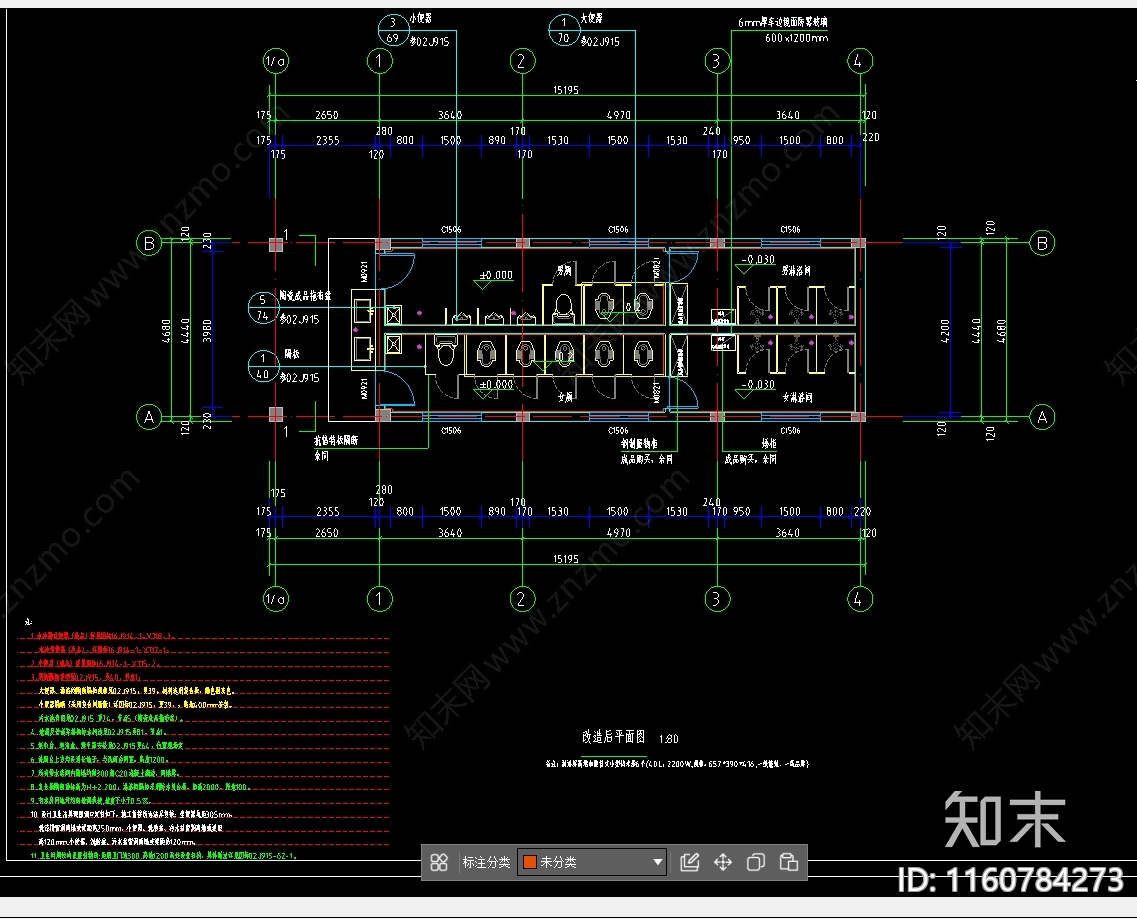1137x919 pixels.
Task: Select axis bubble A on the right side
Action: click(1042, 417)
